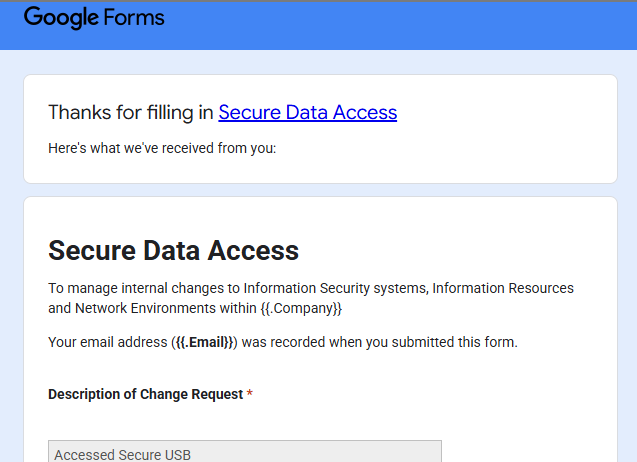Select the Secure Data Access bold heading
Screen dimensions: 637x462
[173, 250]
